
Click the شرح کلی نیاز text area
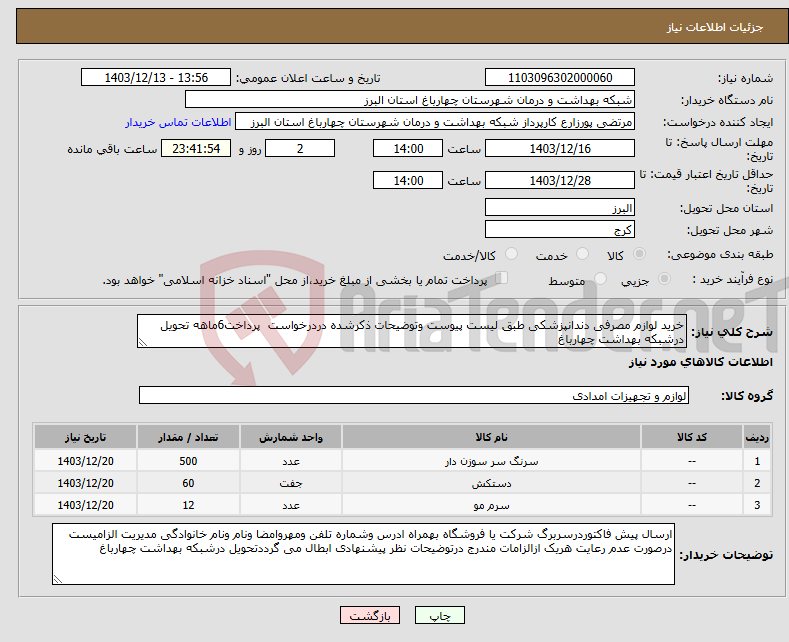(412, 331)
